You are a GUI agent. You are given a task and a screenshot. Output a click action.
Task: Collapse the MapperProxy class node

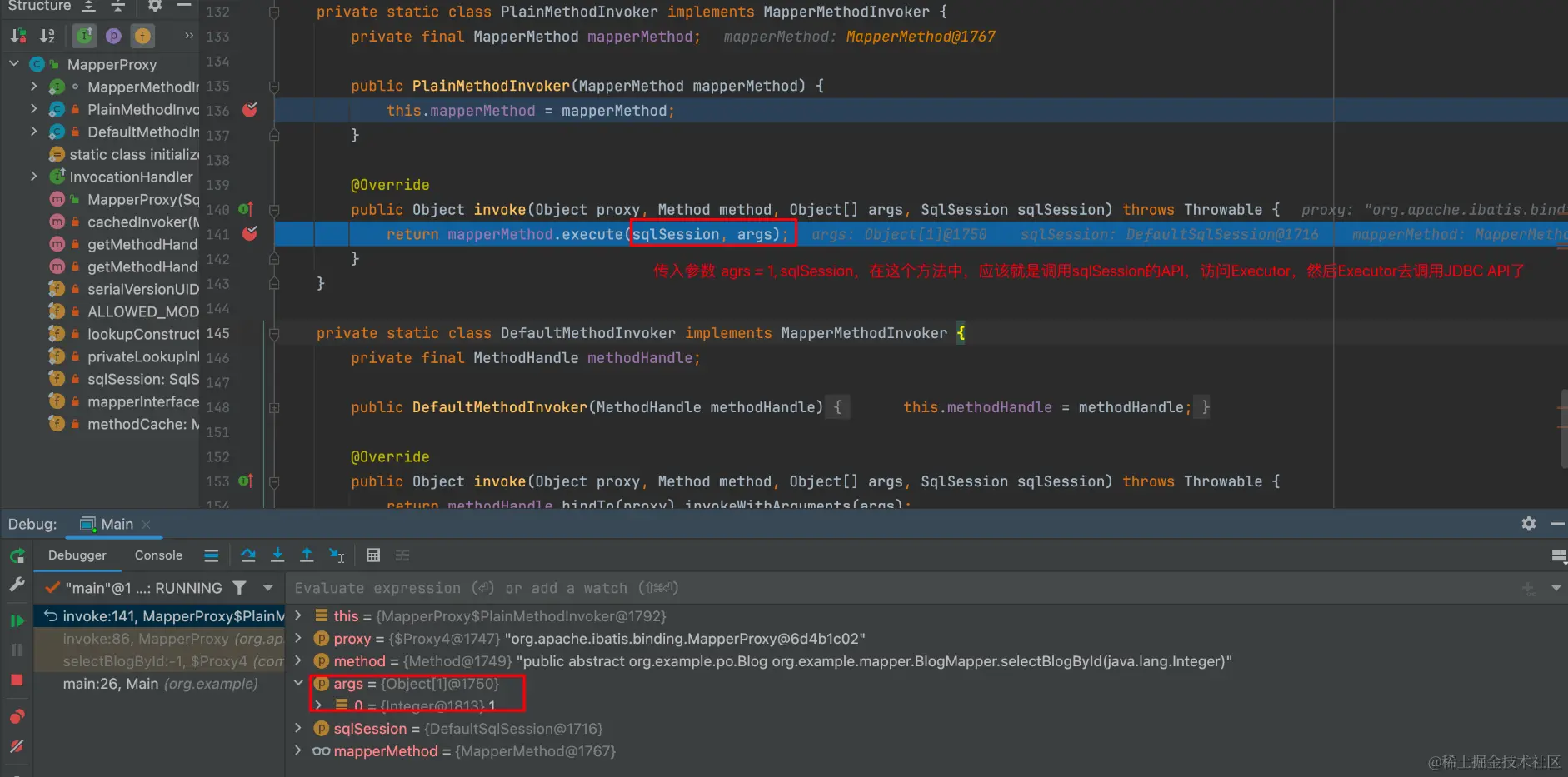pos(14,64)
